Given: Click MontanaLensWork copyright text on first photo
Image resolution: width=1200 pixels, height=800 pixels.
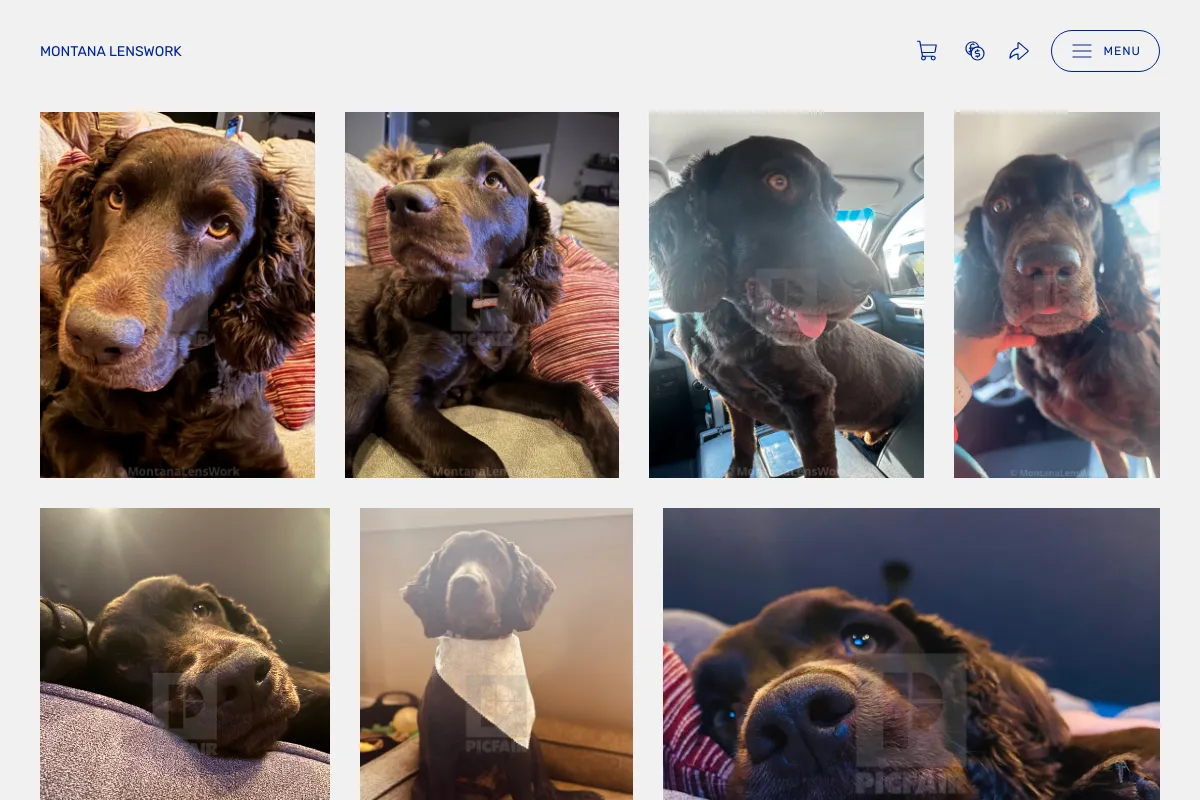Looking at the screenshot, I should point(179,470).
